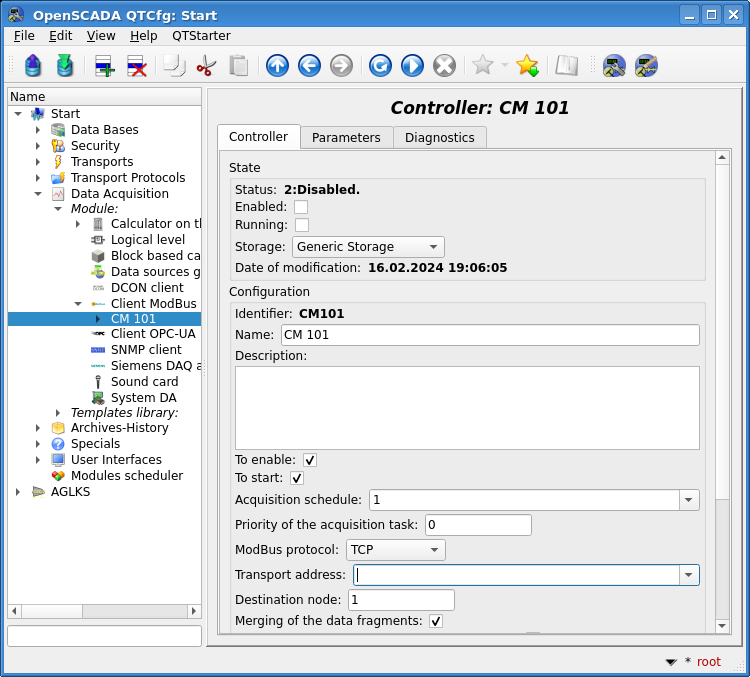The width and height of the screenshot is (750, 677).
Task: Click the Save to database toolbar icon
Action: 65,66
